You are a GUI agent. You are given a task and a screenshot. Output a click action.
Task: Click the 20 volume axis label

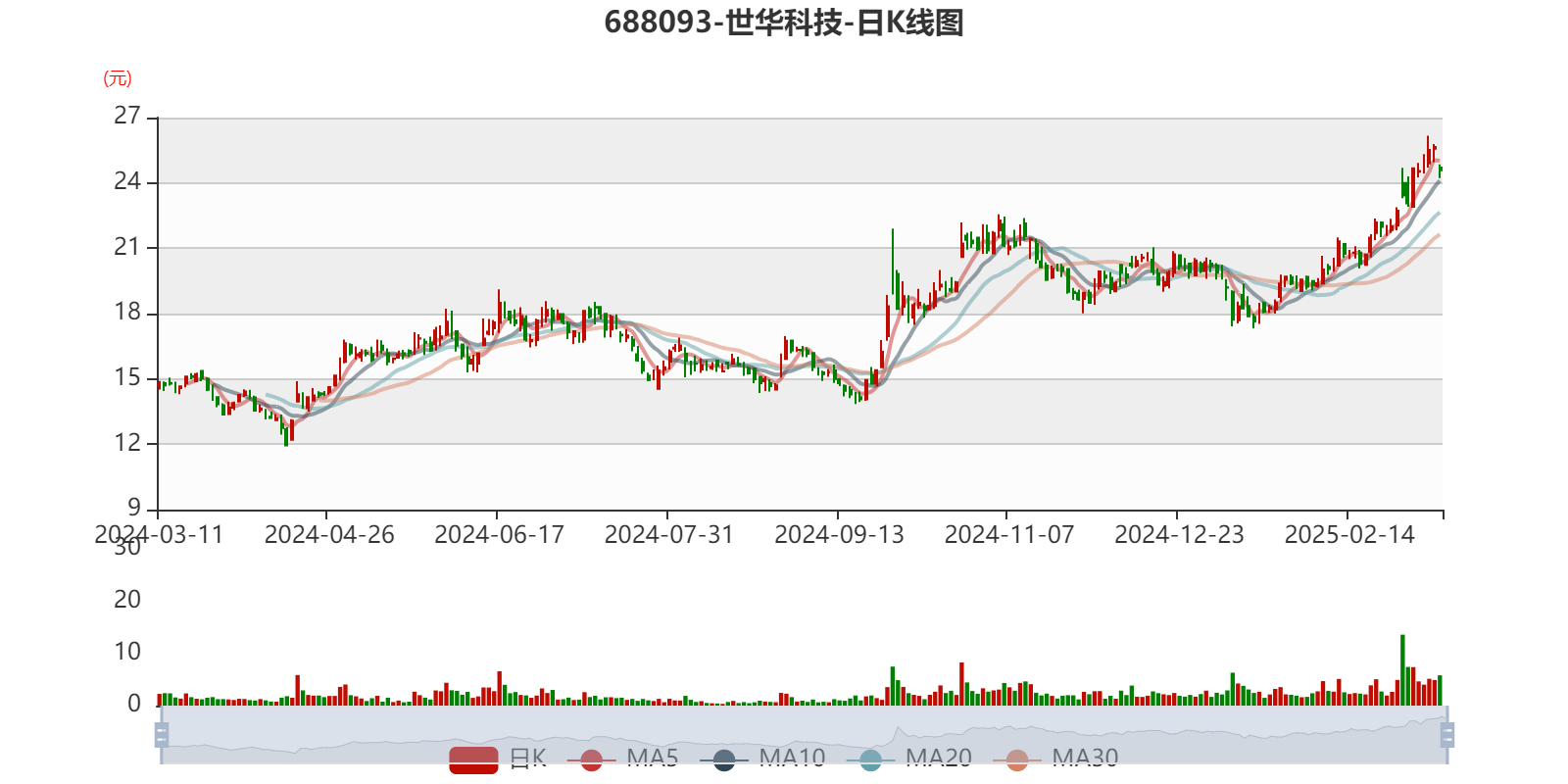pos(127,599)
